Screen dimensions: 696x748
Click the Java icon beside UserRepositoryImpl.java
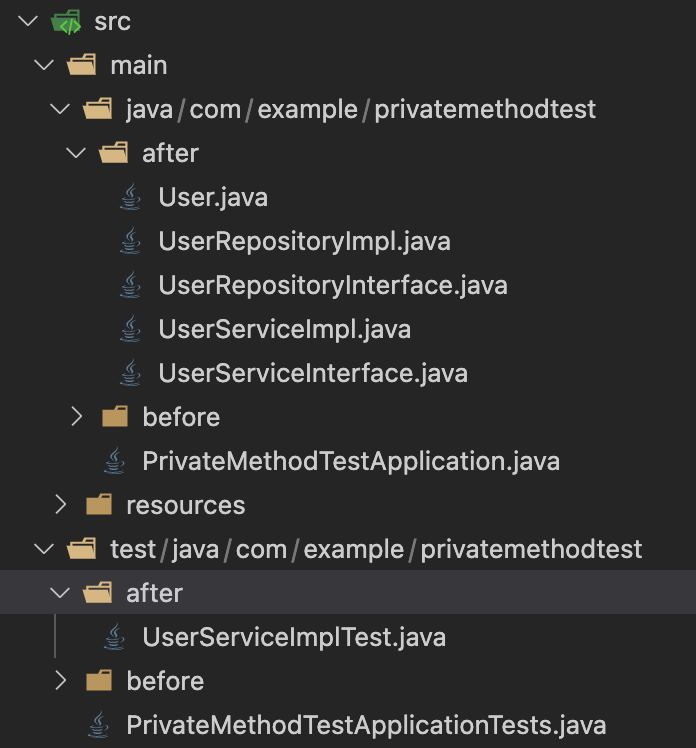(x=131, y=241)
